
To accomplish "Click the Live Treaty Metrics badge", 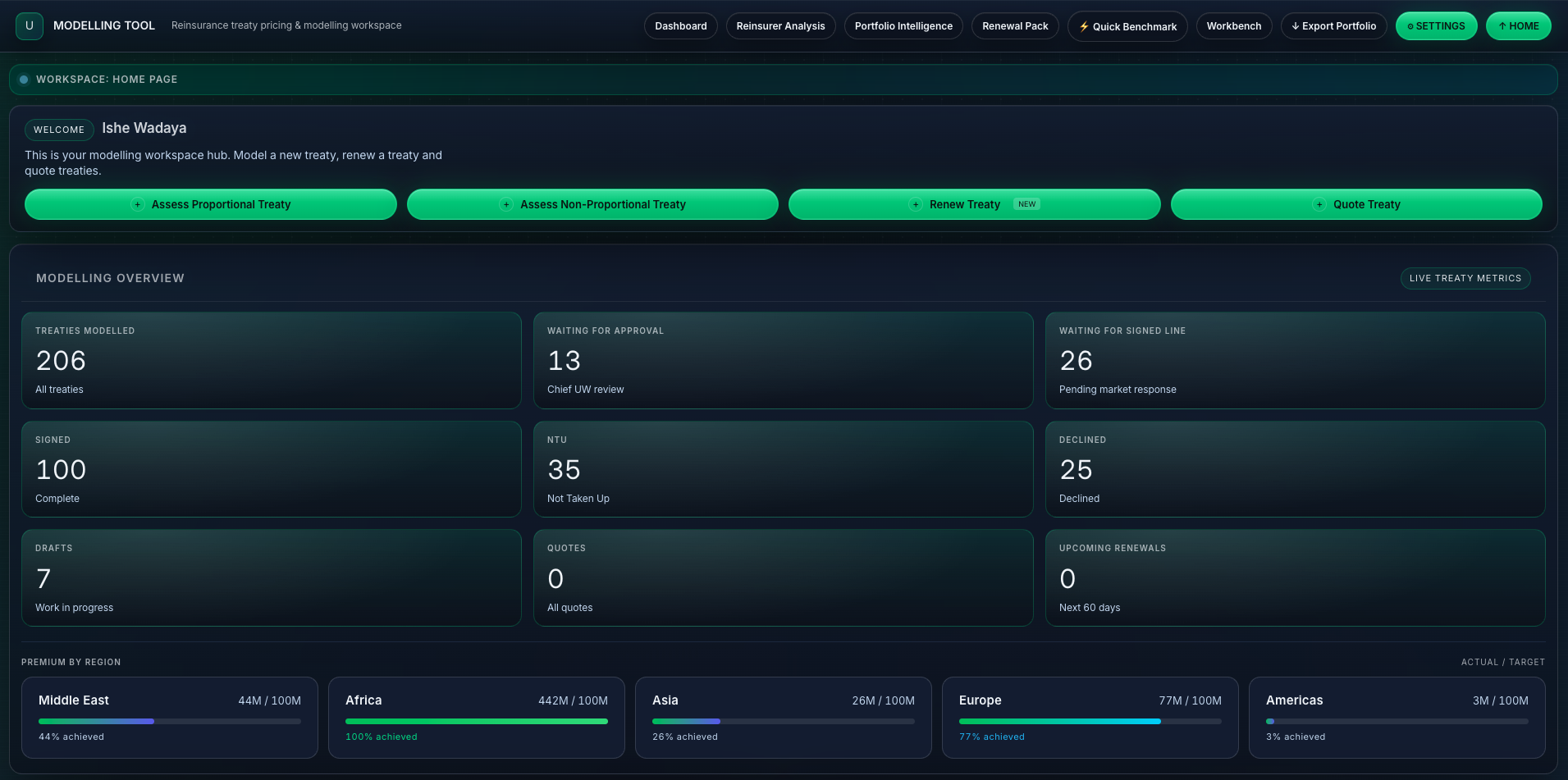I will 1465,278.
